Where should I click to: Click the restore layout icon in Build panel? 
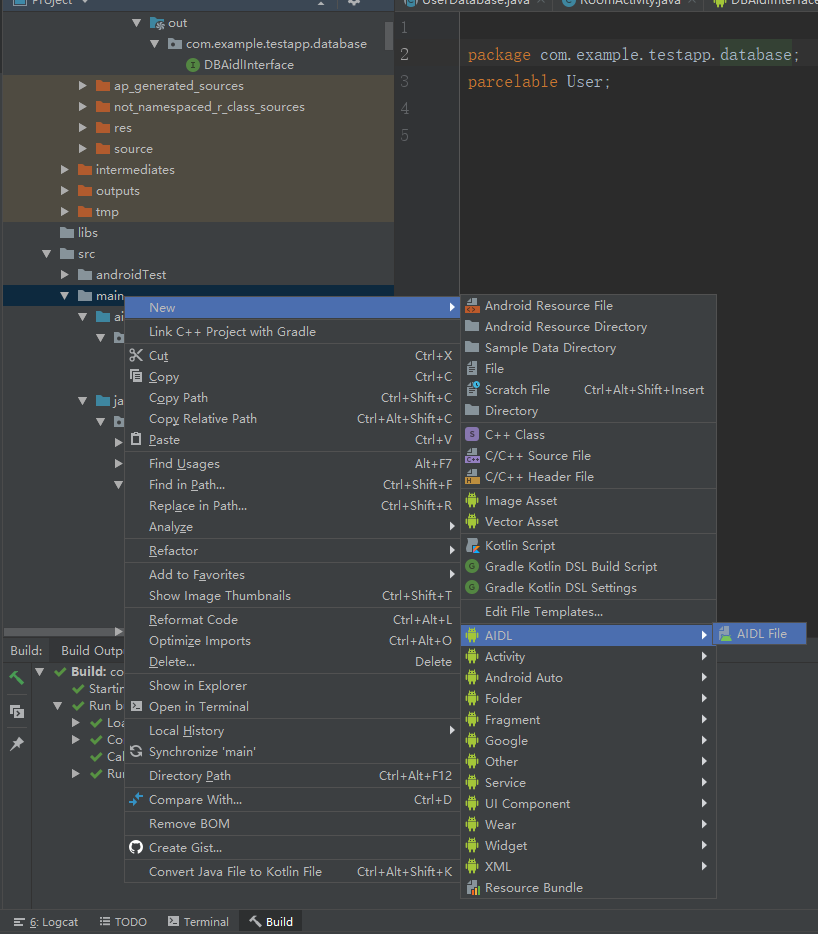[17, 711]
